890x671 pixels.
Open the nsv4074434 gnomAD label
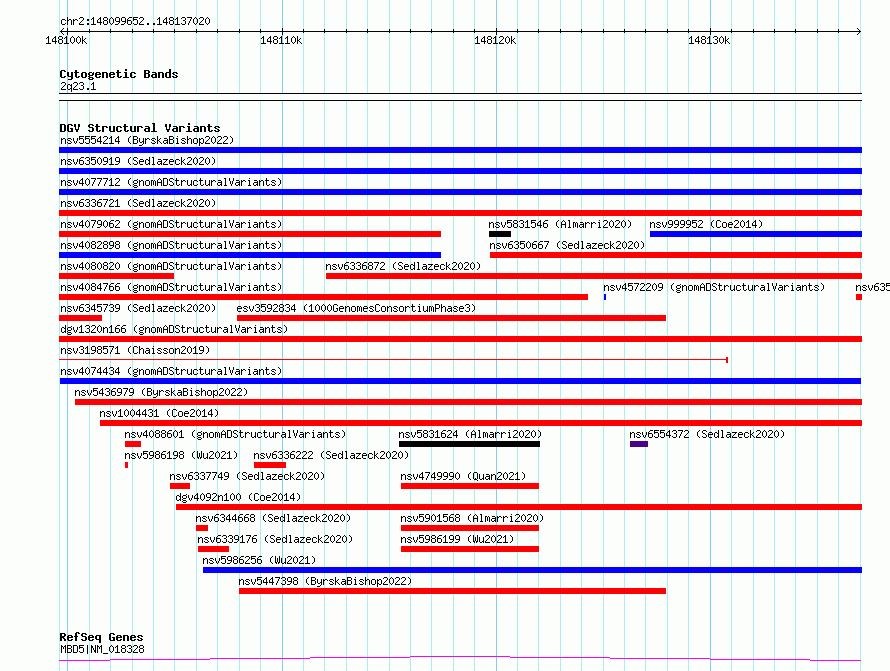click(x=171, y=371)
